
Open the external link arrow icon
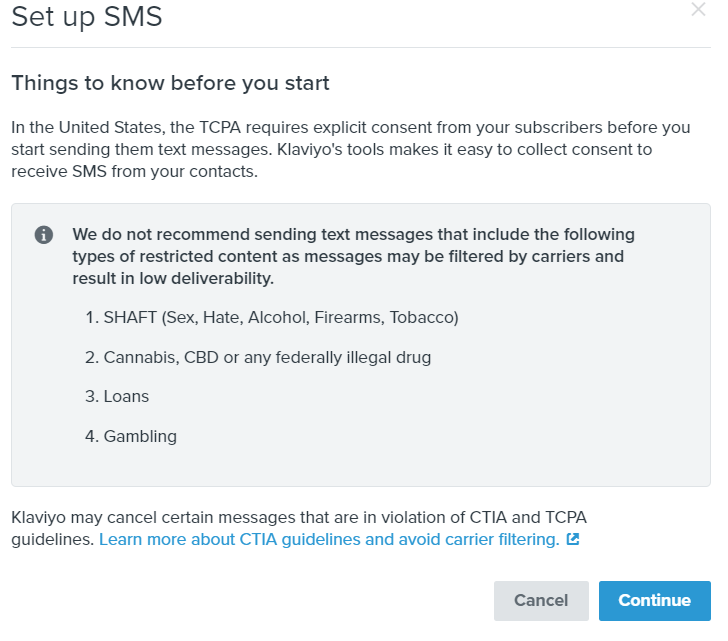[573, 539]
